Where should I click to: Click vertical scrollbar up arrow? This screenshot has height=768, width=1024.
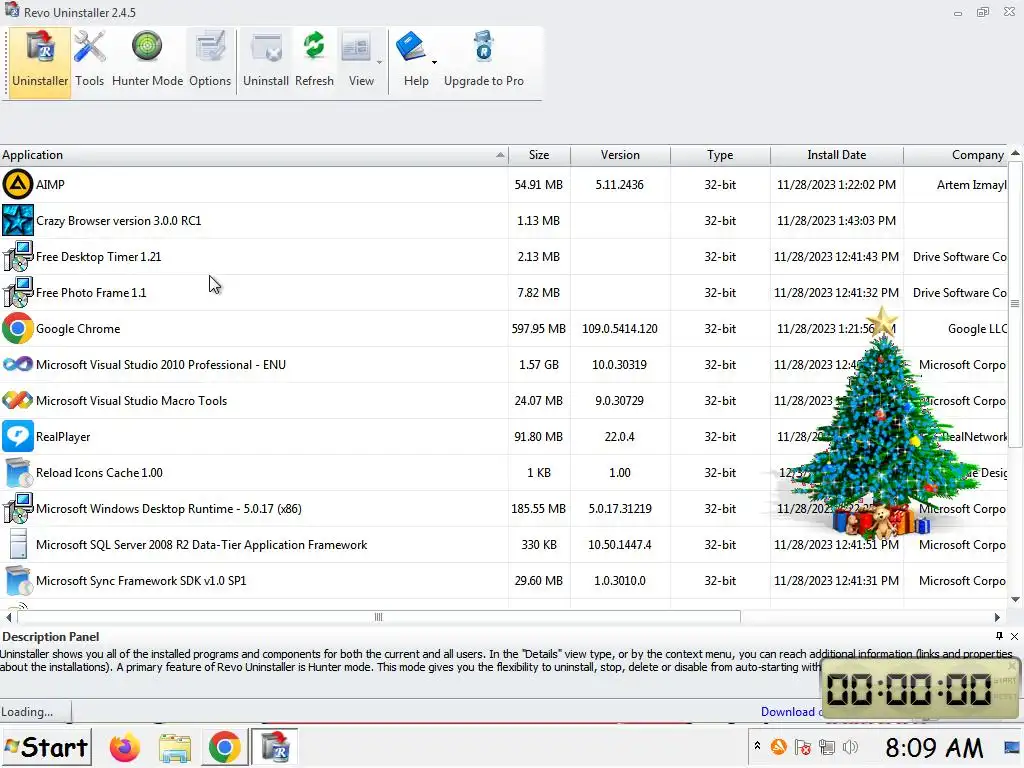click(1015, 153)
